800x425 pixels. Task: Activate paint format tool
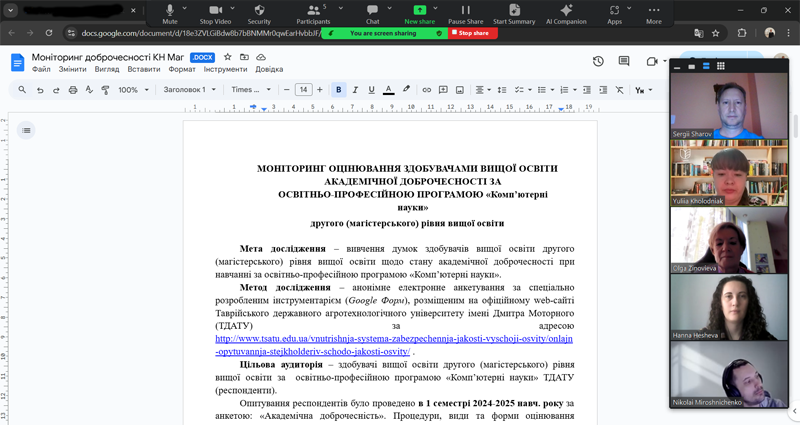(106, 90)
